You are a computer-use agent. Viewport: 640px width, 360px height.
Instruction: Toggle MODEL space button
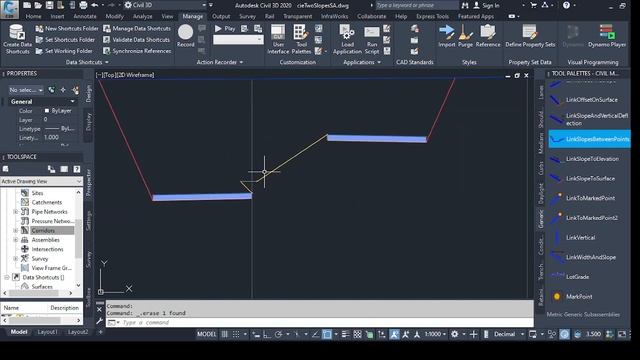point(207,334)
